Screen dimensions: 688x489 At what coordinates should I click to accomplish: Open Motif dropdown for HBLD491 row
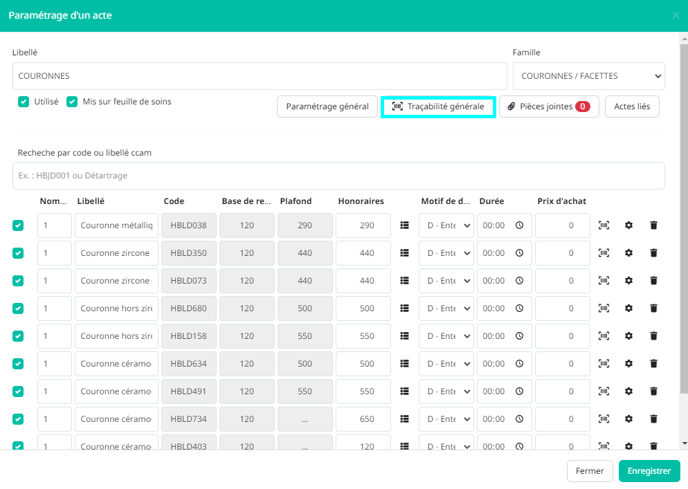coord(446,391)
